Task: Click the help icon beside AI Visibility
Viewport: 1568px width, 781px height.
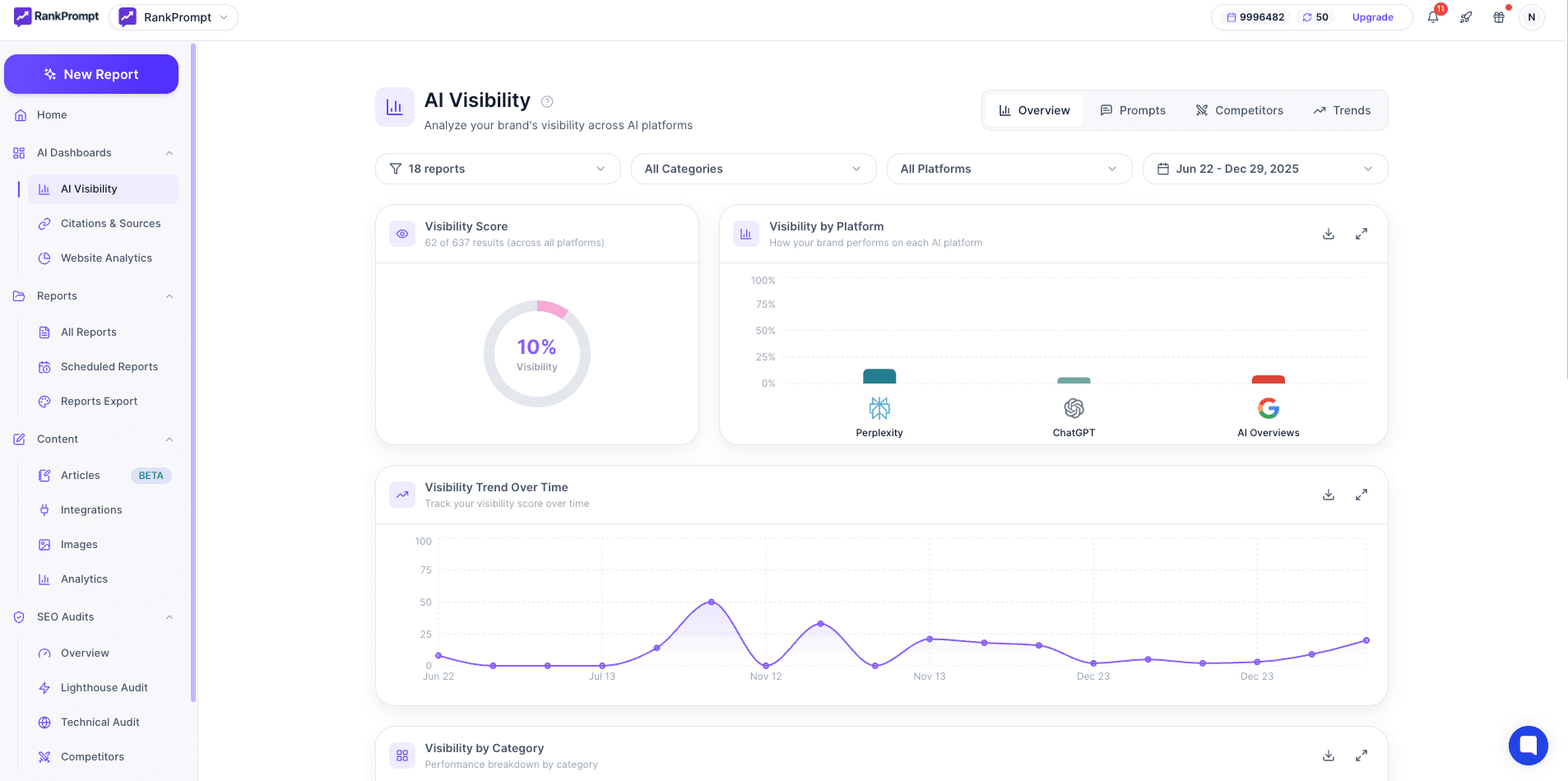Action: coord(547,101)
